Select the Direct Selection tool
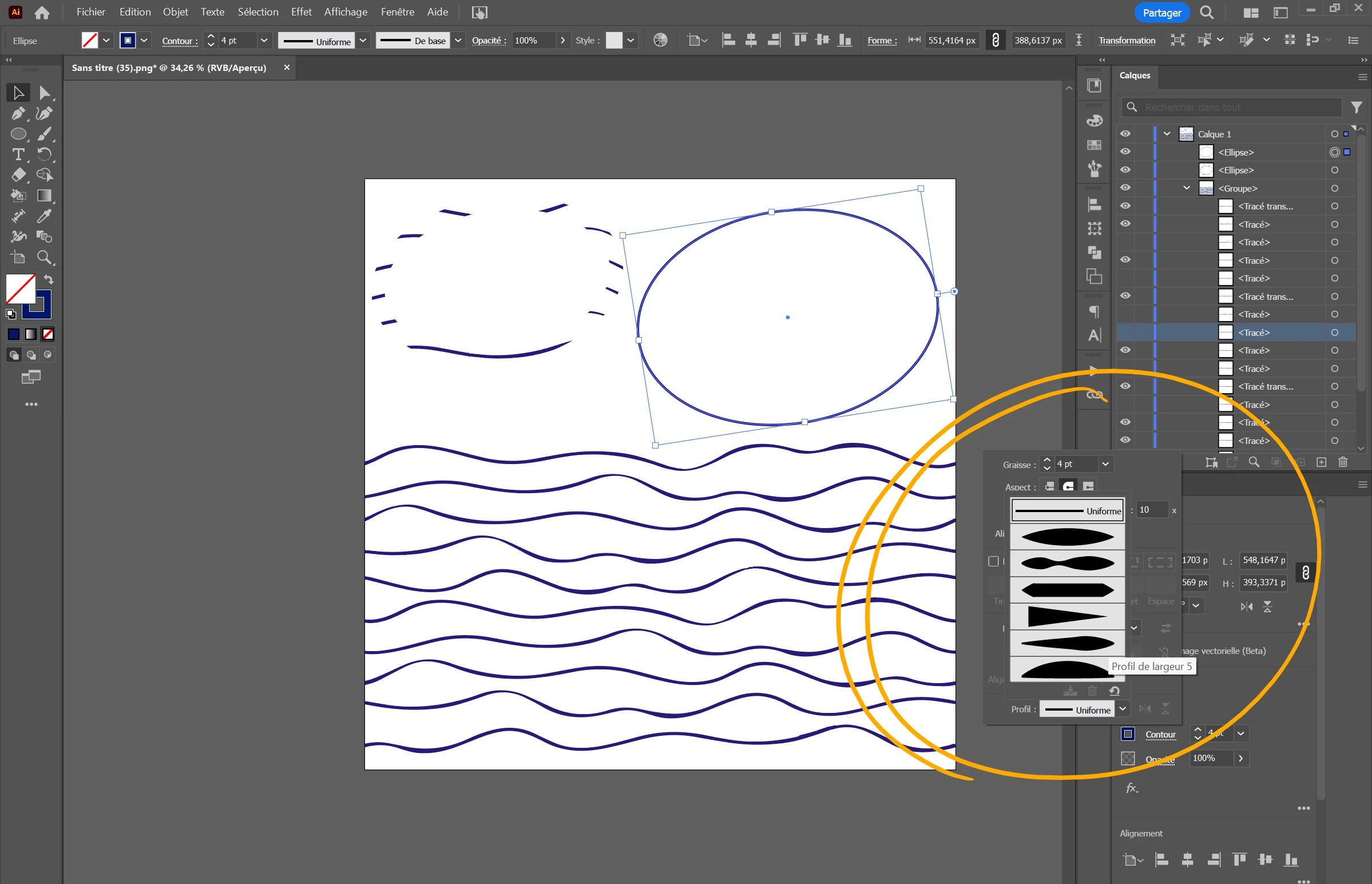 click(44, 93)
